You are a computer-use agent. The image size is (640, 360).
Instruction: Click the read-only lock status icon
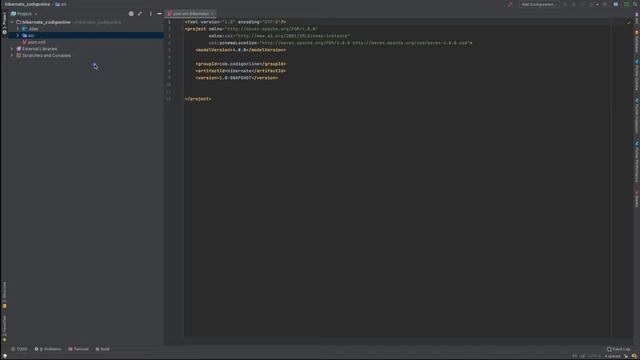click(x=626, y=356)
